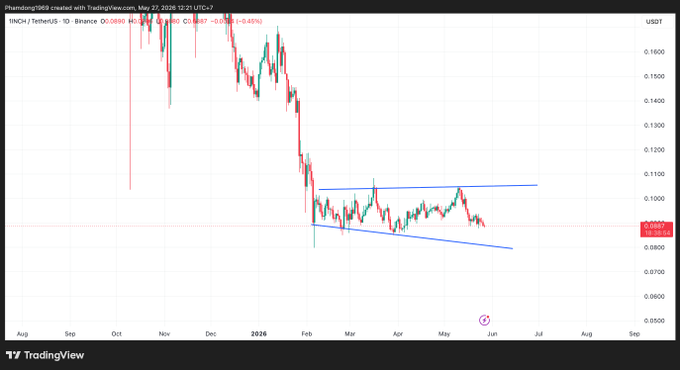Click the Nov label on time axis

[164, 334]
